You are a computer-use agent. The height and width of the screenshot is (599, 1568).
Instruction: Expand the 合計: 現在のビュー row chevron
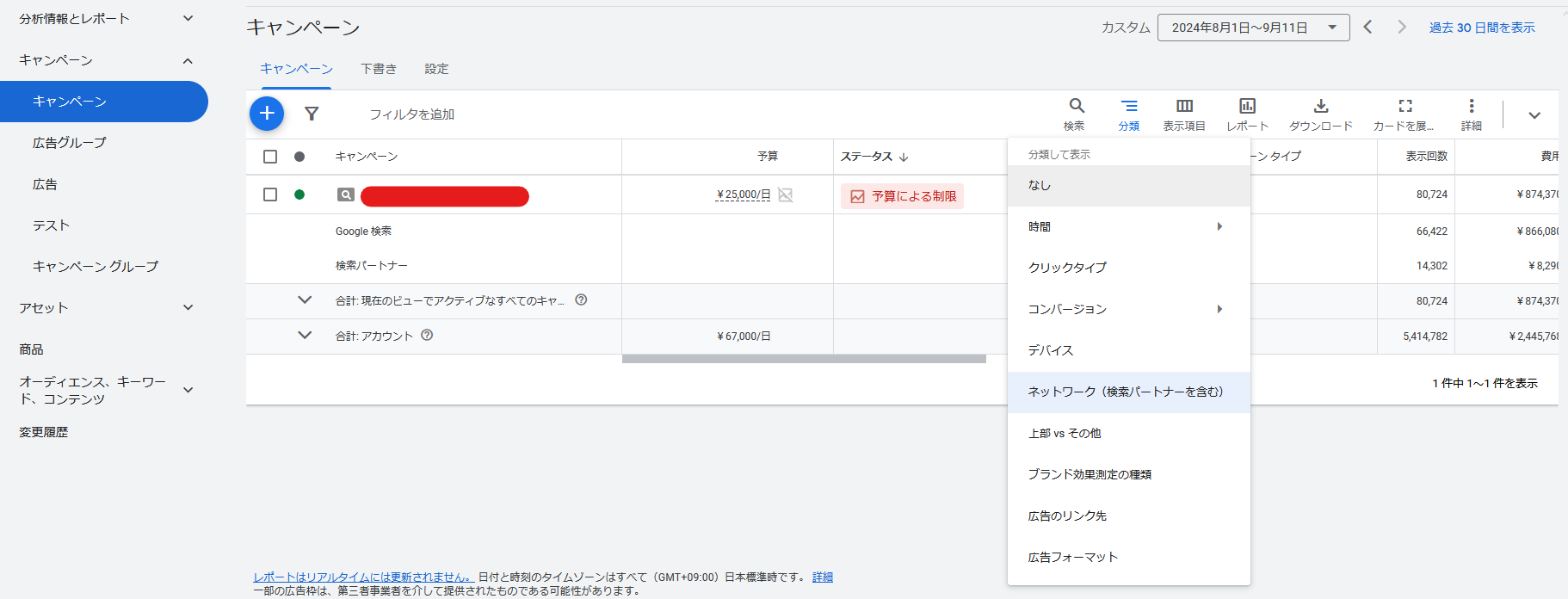pos(305,300)
